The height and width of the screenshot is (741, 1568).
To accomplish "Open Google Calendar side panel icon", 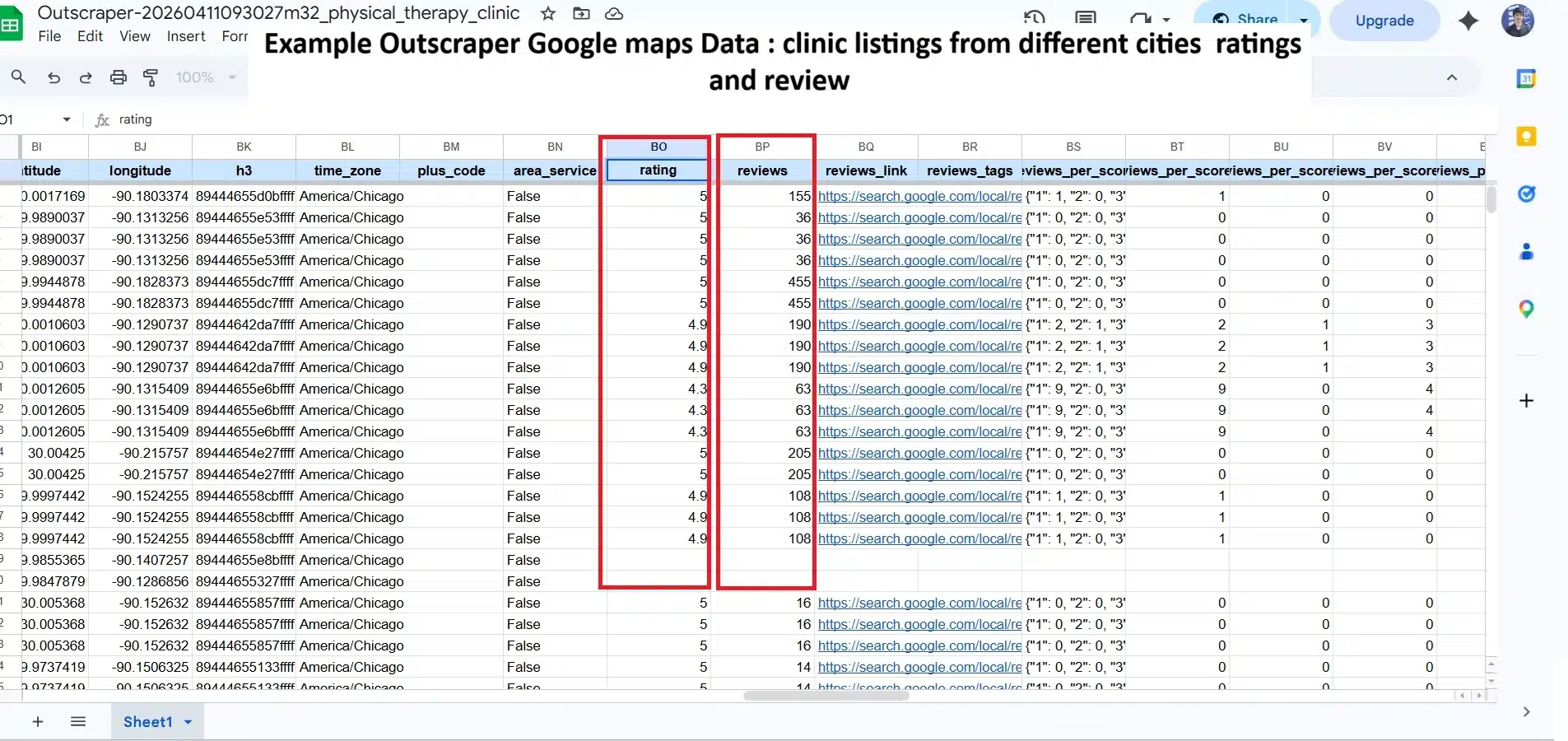I will point(1526,79).
